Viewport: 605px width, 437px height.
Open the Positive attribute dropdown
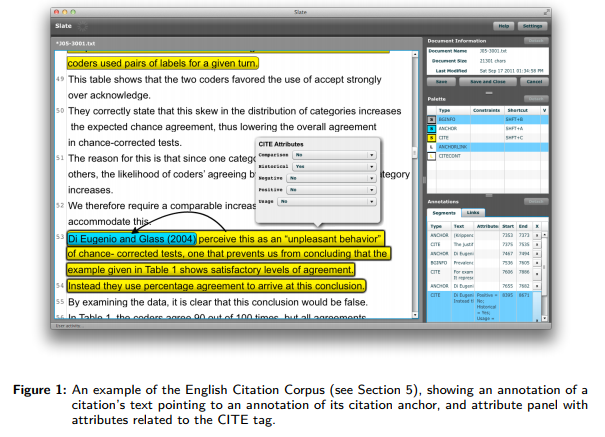(331, 190)
